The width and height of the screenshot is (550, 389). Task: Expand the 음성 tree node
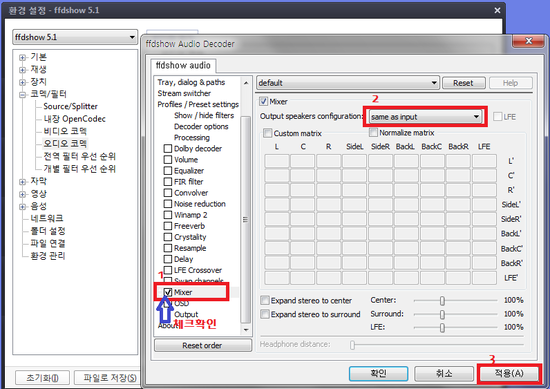click(22, 207)
